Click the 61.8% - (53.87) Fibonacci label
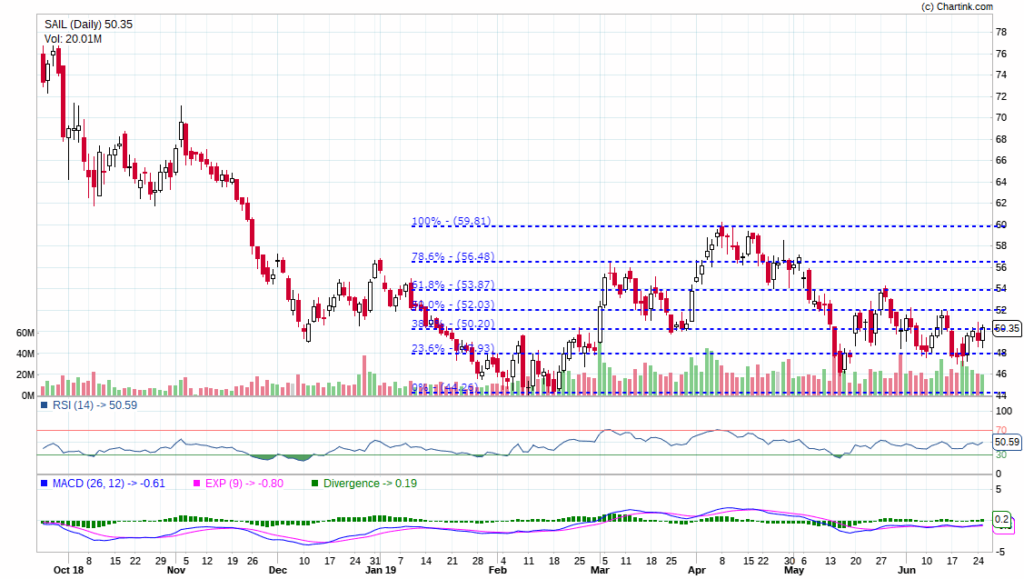The width and height of the screenshot is (1024, 579). pos(453,285)
